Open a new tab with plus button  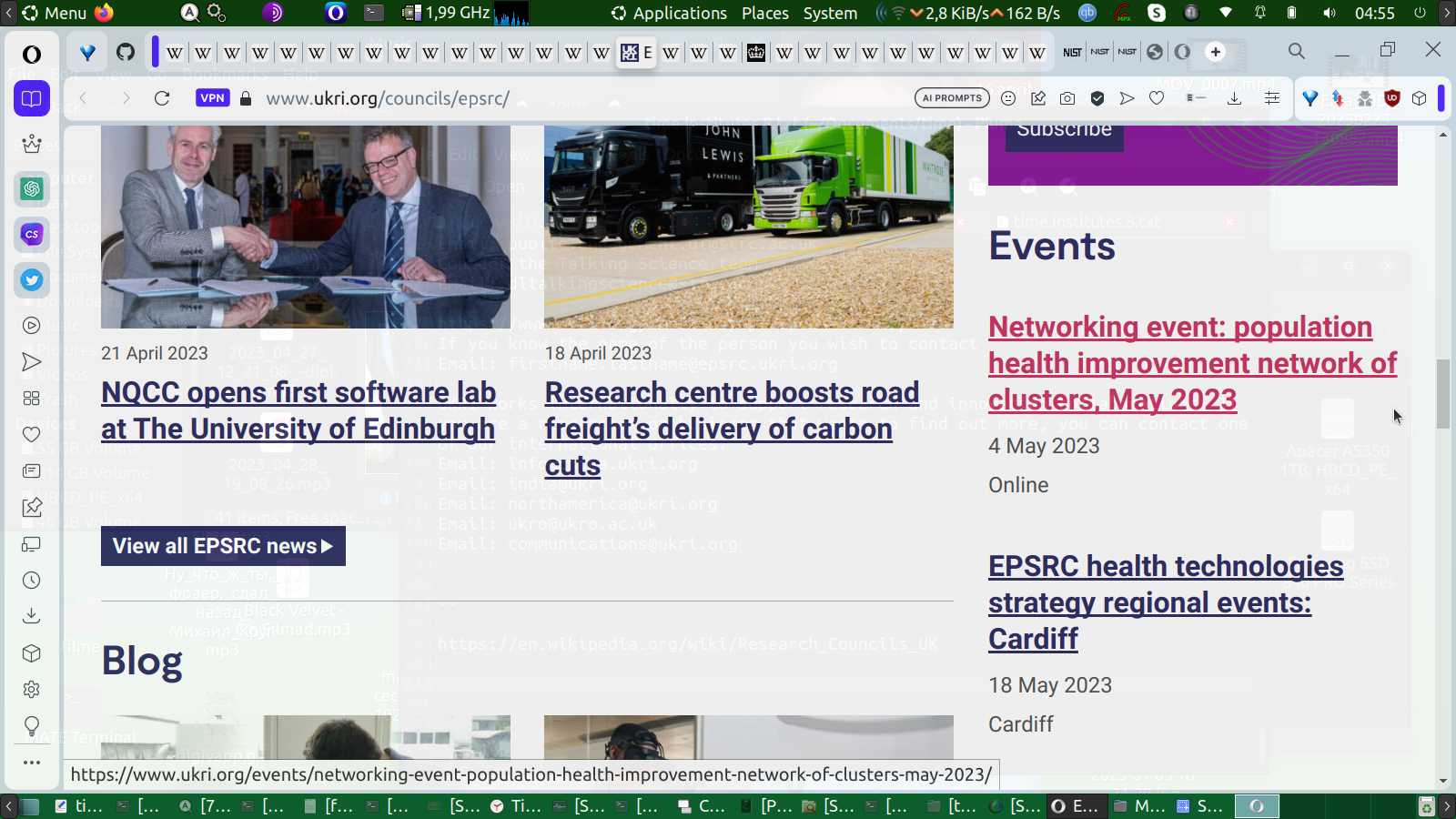click(1216, 52)
